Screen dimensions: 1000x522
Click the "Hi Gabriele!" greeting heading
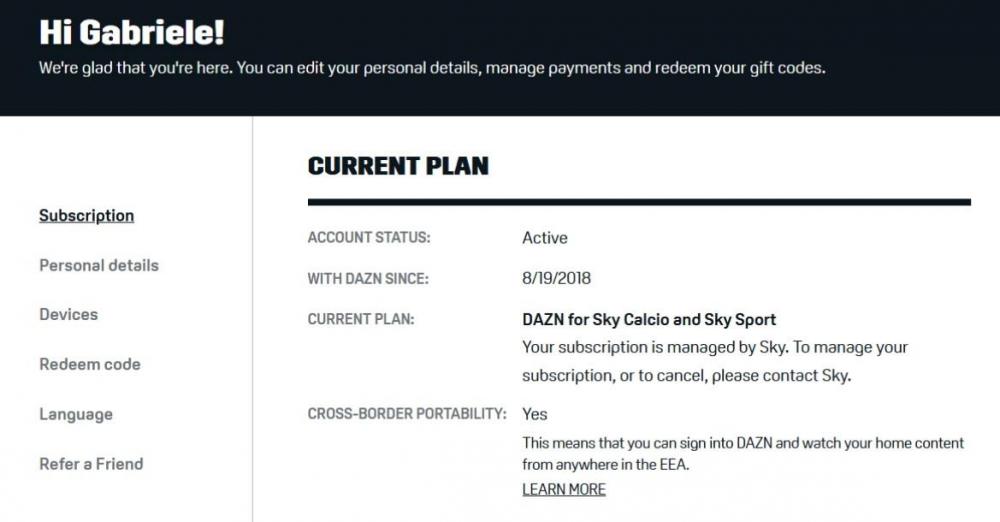(x=132, y=33)
